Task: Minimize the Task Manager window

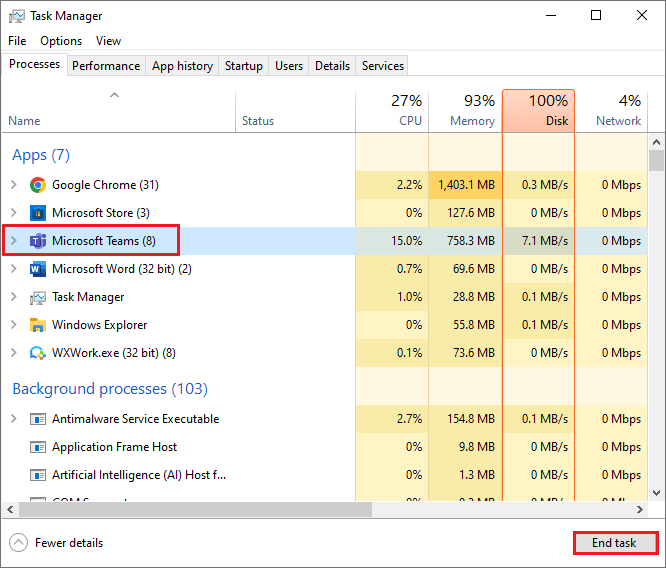Action: 551,16
